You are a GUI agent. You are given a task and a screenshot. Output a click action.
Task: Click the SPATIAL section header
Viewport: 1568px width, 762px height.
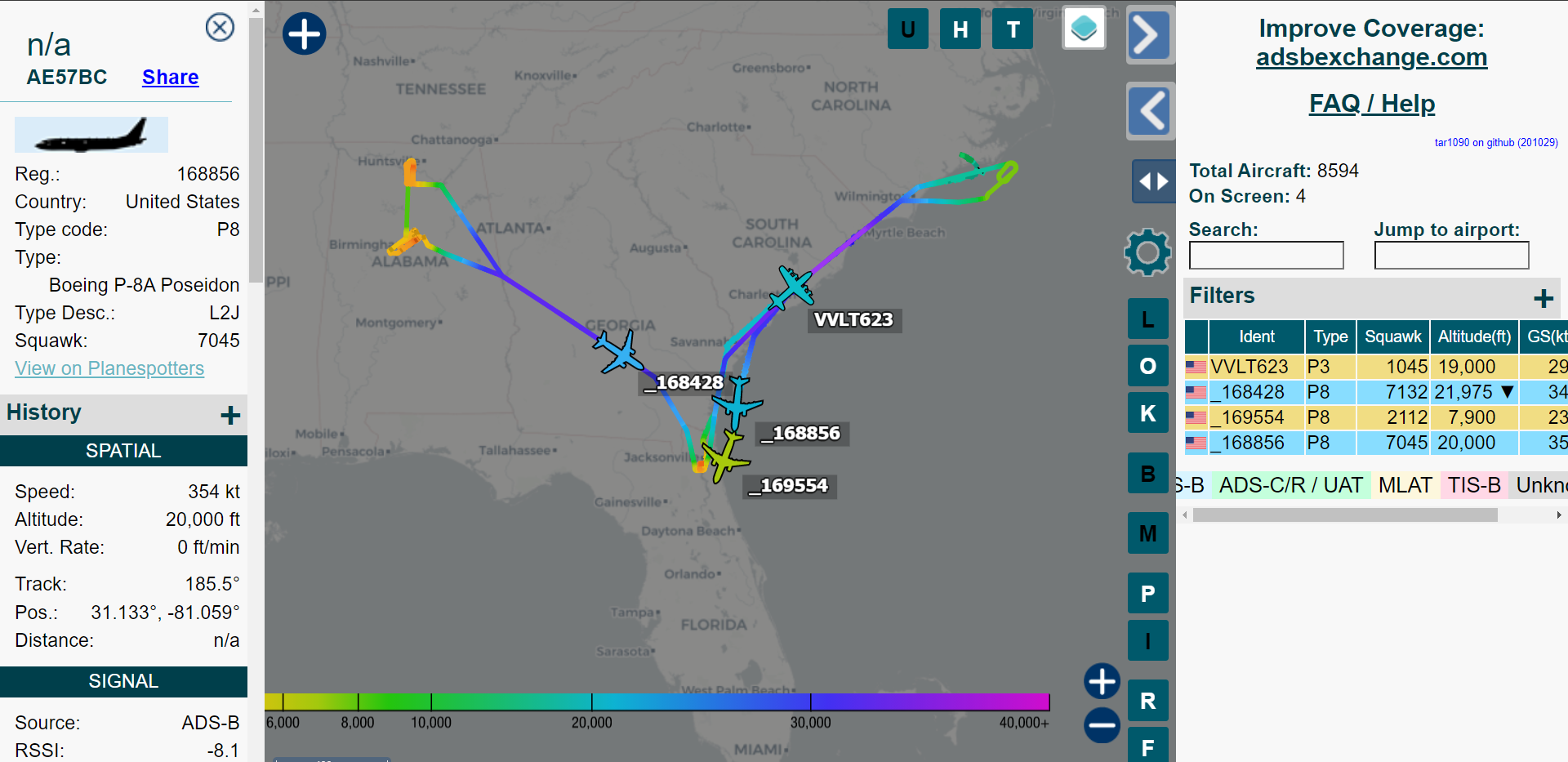click(x=123, y=451)
